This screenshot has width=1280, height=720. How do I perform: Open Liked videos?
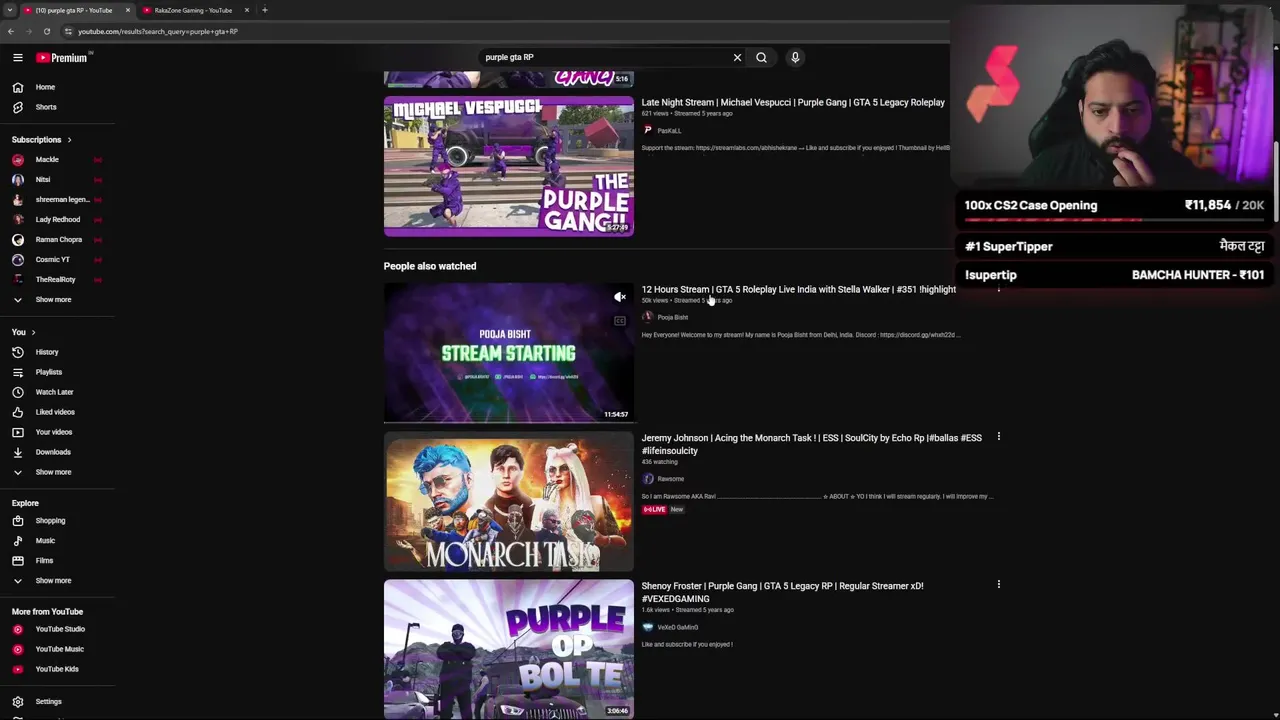[57, 412]
